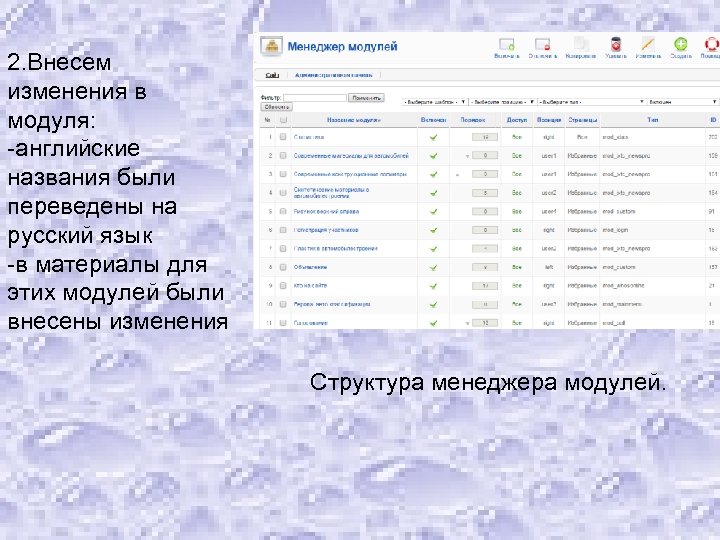Click the green enabled checkmark in row 7

[x=433, y=249]
